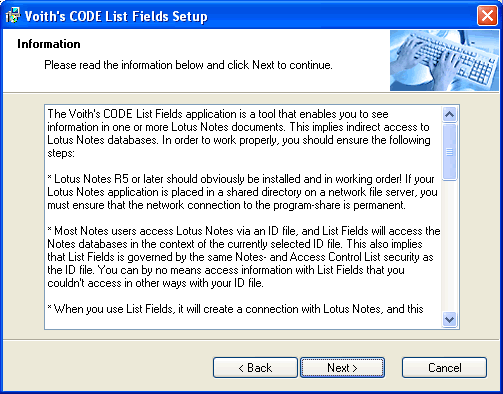
Task: Click the "couldn't access in other ways" line
Action: tap(155, 283)
